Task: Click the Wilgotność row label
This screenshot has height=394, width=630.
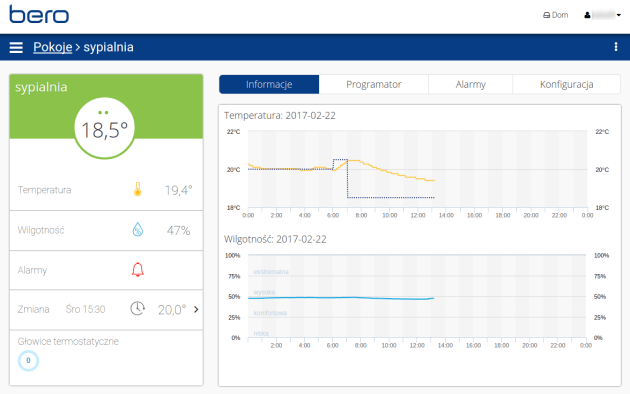Action: tap(41, 230)
